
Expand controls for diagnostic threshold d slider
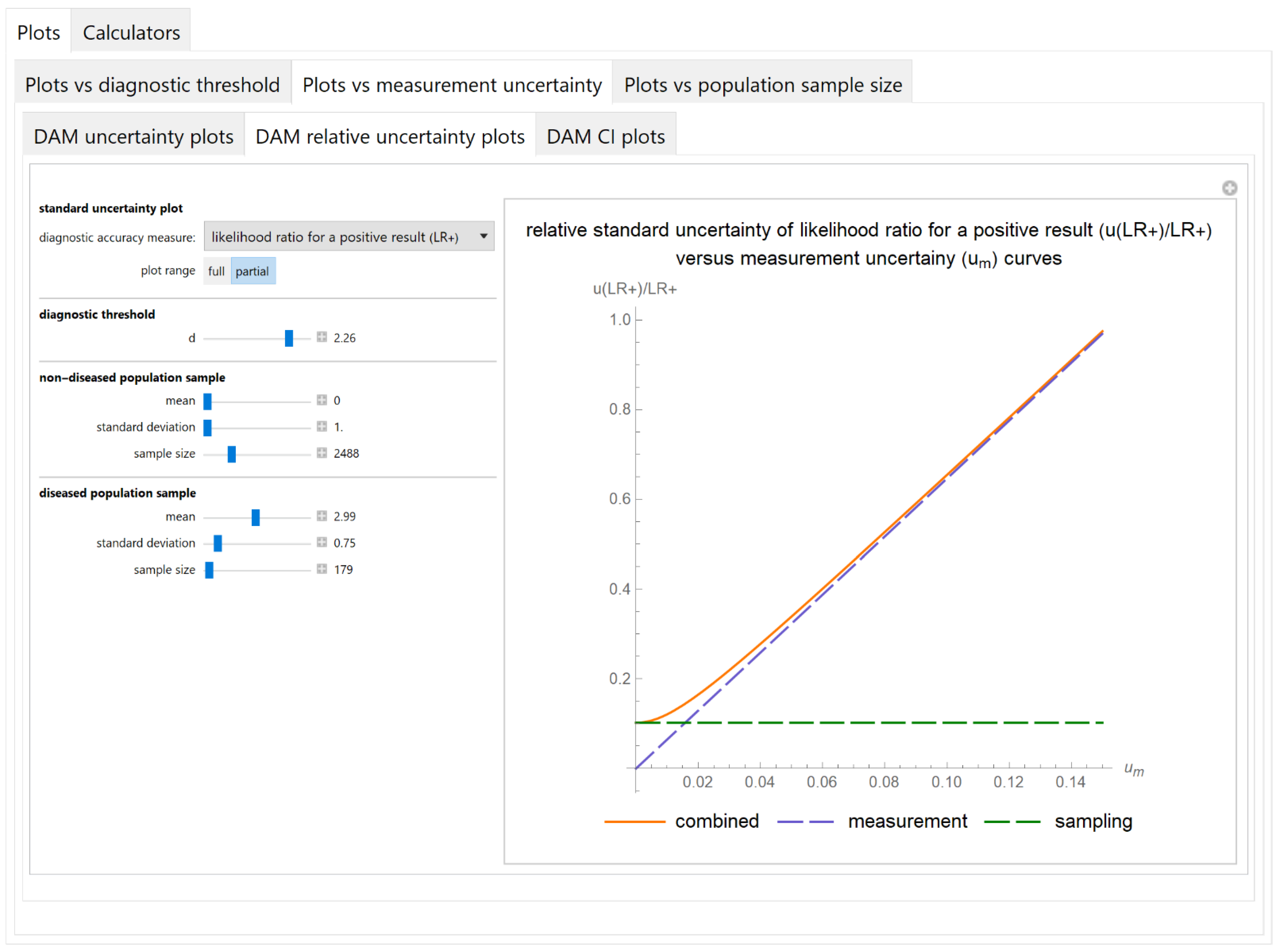coord(322,337)
